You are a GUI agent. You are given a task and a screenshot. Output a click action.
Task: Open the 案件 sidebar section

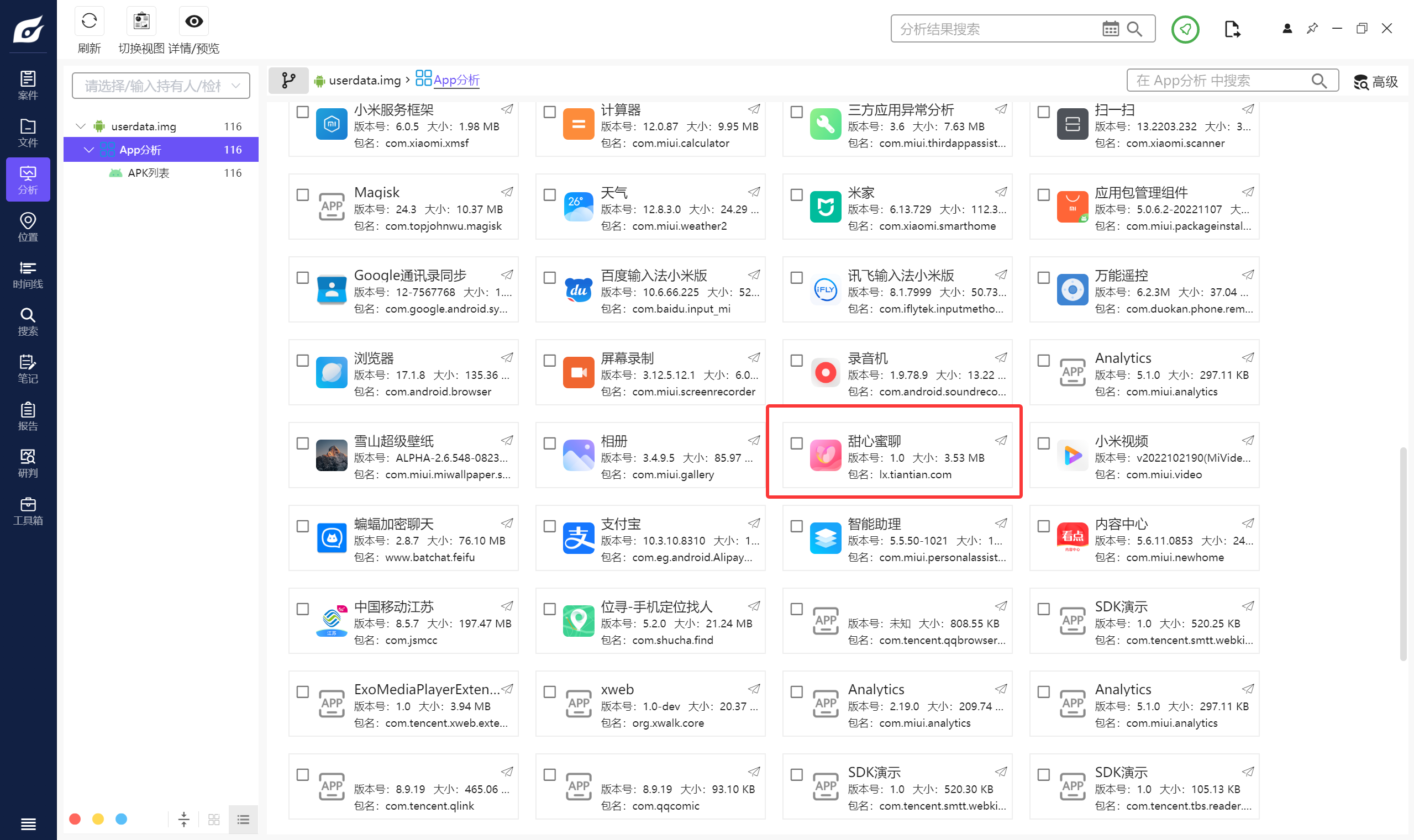point(28,85)
